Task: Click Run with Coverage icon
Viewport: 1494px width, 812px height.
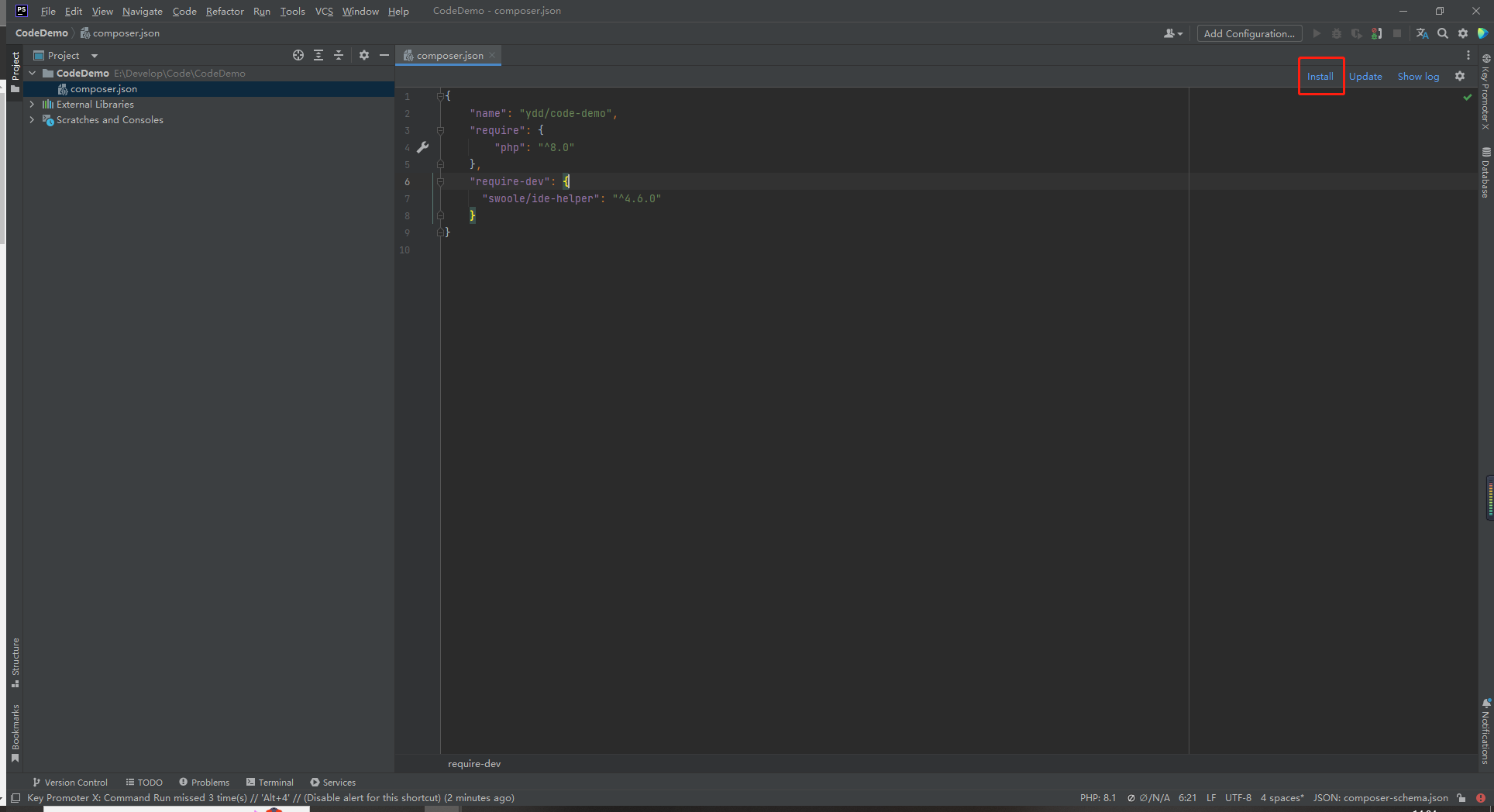Action: 1357,33
